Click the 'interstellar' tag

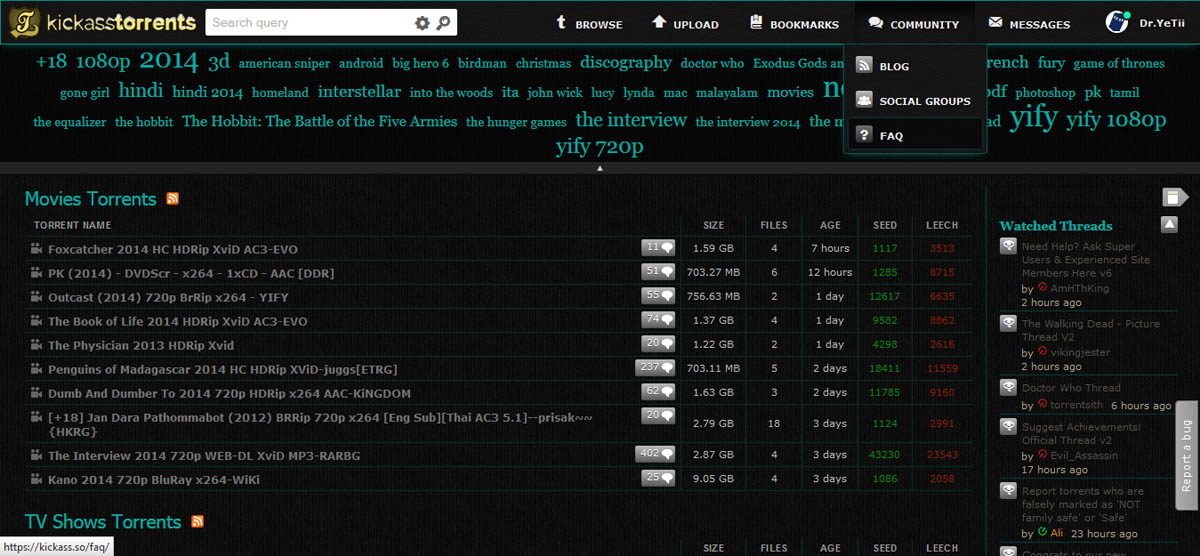[359, 92]
